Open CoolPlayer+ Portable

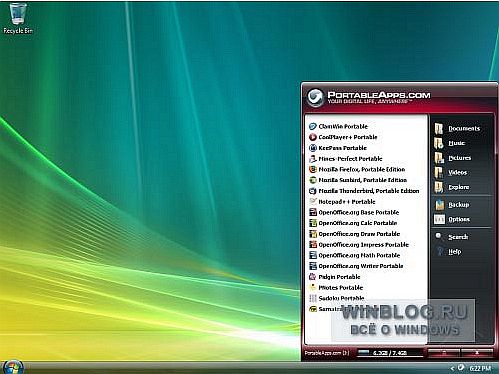point(343,137)
